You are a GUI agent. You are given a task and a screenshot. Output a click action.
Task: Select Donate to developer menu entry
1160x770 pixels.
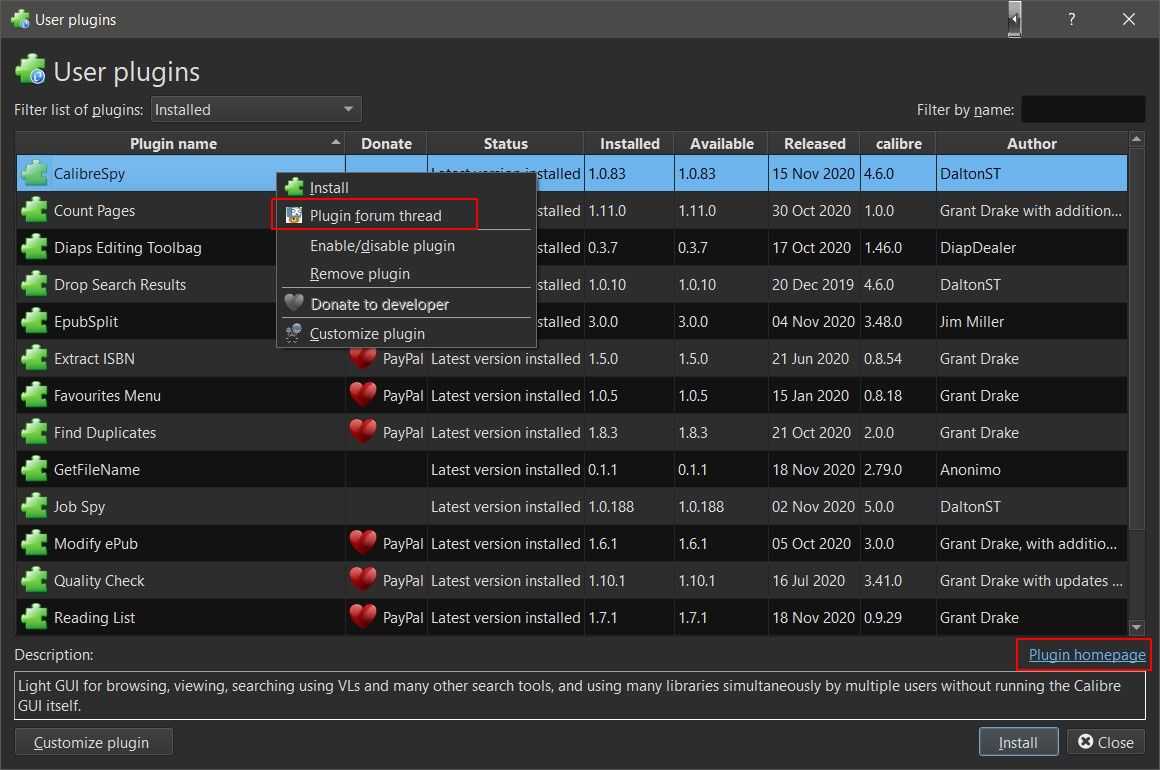(x=405, y=304)
